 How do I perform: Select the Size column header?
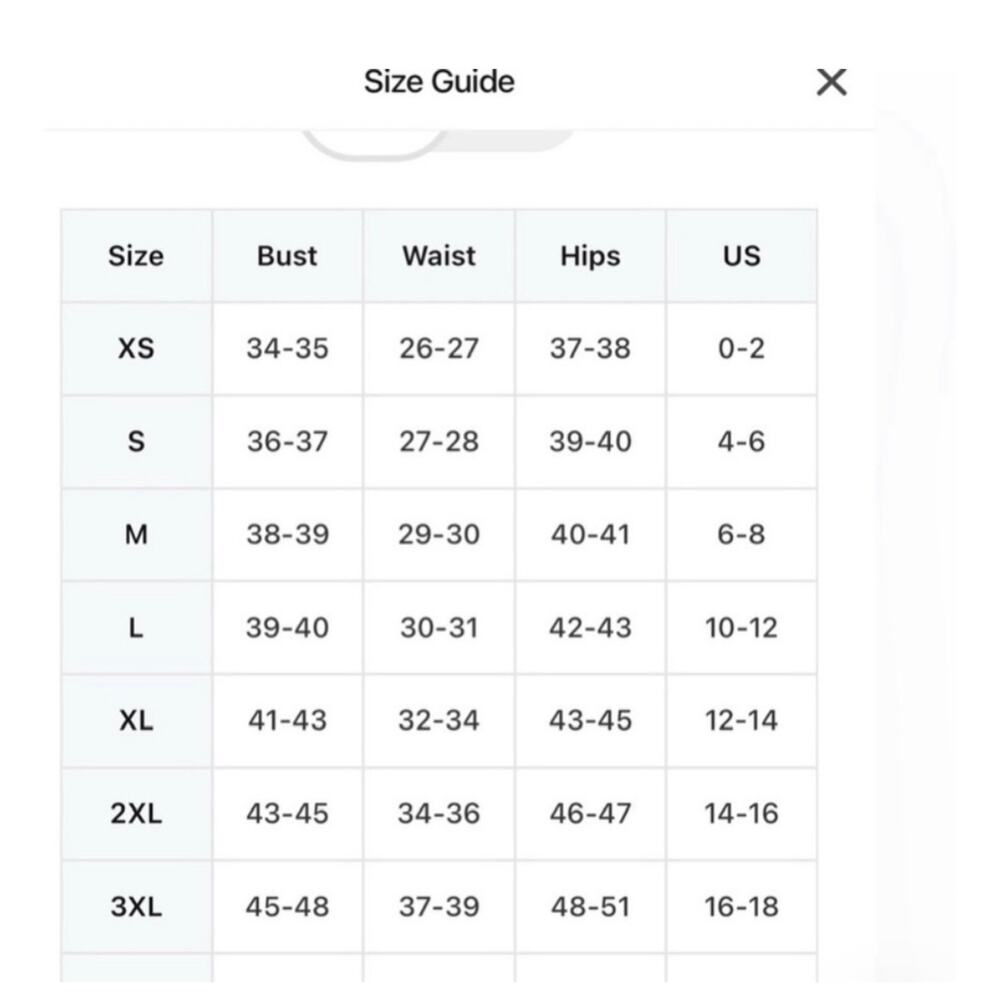(136, 256)
